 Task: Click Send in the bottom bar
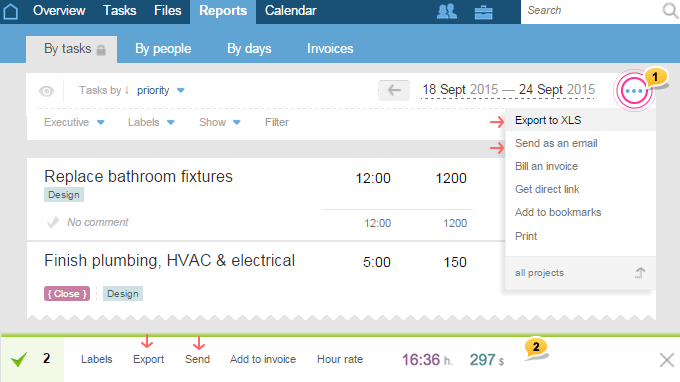coord(197,359)
